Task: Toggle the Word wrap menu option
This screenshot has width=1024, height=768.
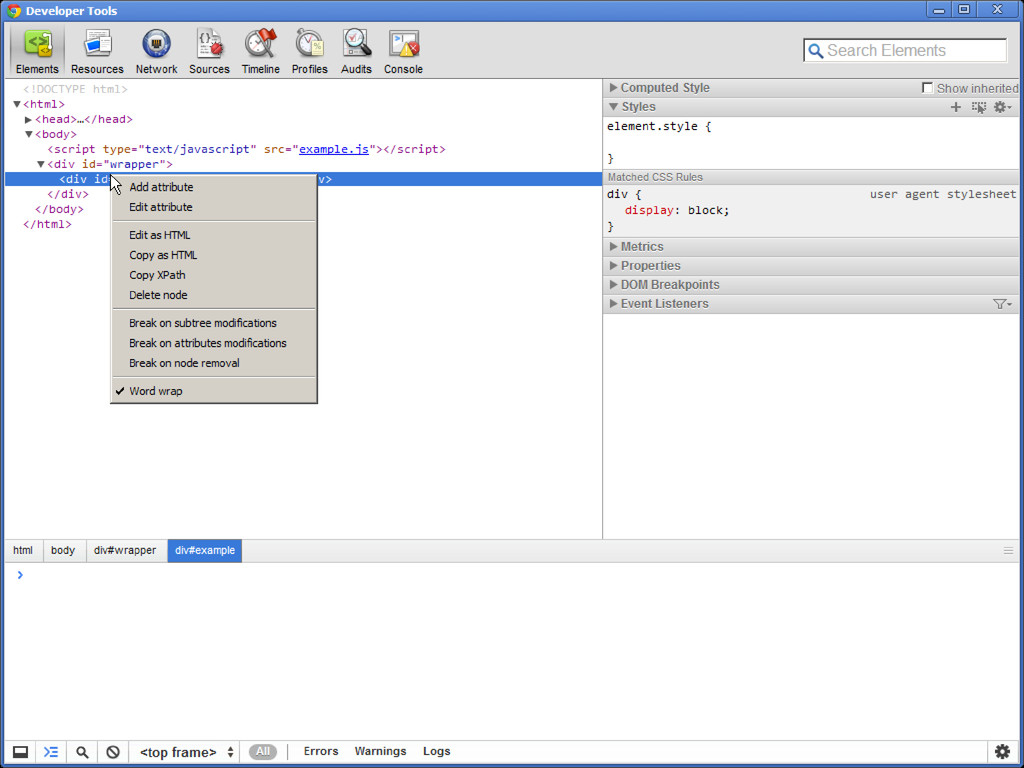Action: (x=214, y=391)
